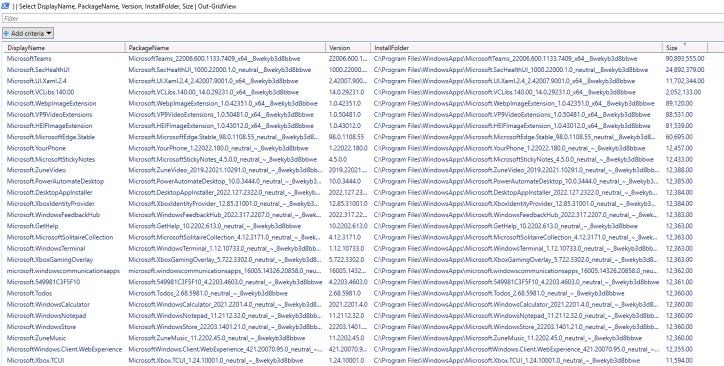Sort by the InstallFolder column header
This screenshot has height=366, width=724.
click(516, 48)
